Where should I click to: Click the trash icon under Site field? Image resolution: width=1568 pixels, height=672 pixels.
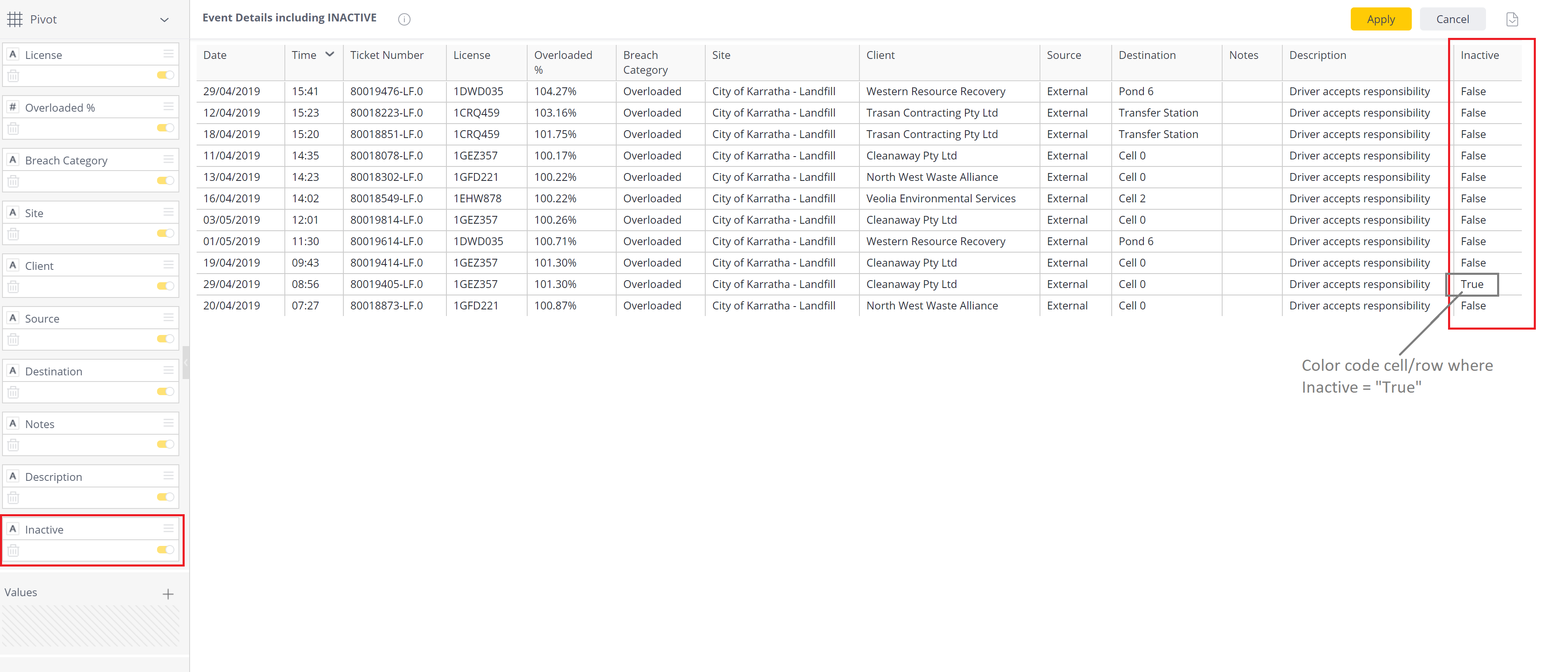click(x=13, y=234)
